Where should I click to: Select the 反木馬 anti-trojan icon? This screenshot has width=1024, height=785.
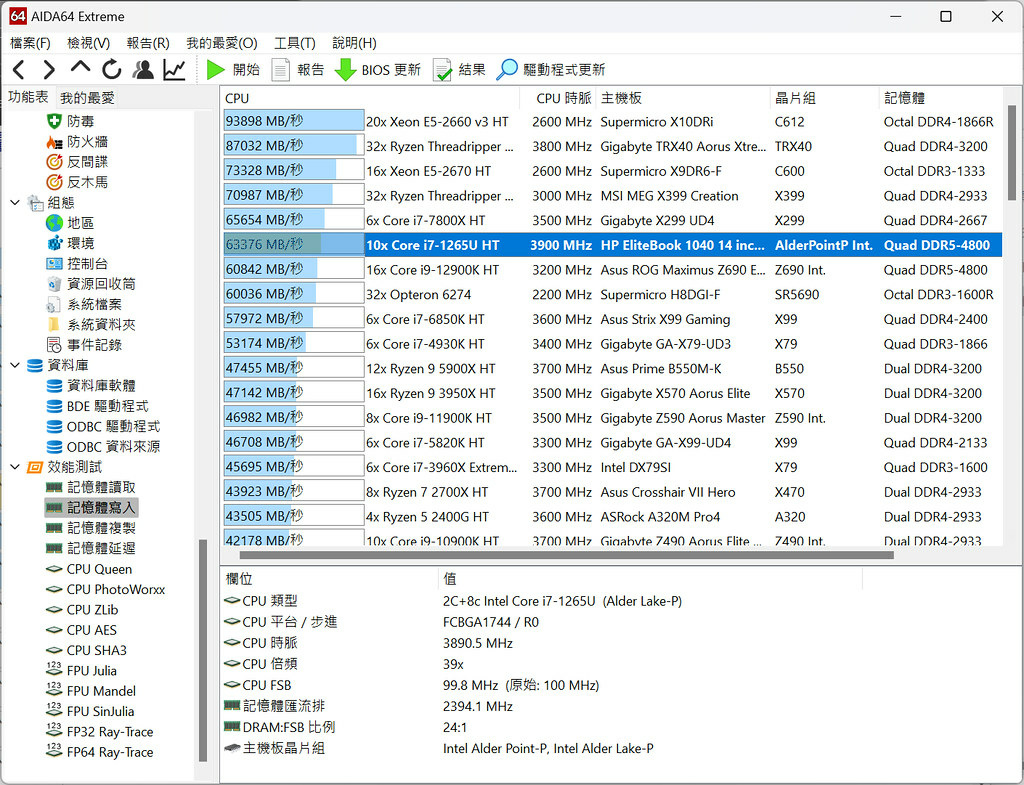(x=54, y=182)
